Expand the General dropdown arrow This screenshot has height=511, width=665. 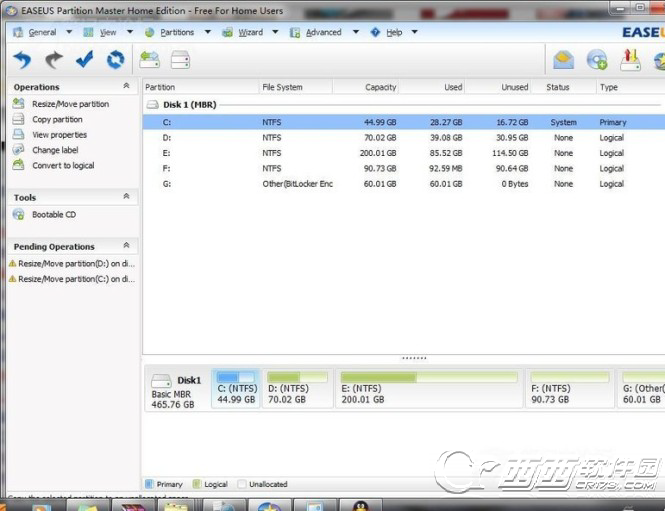(69, 32)
